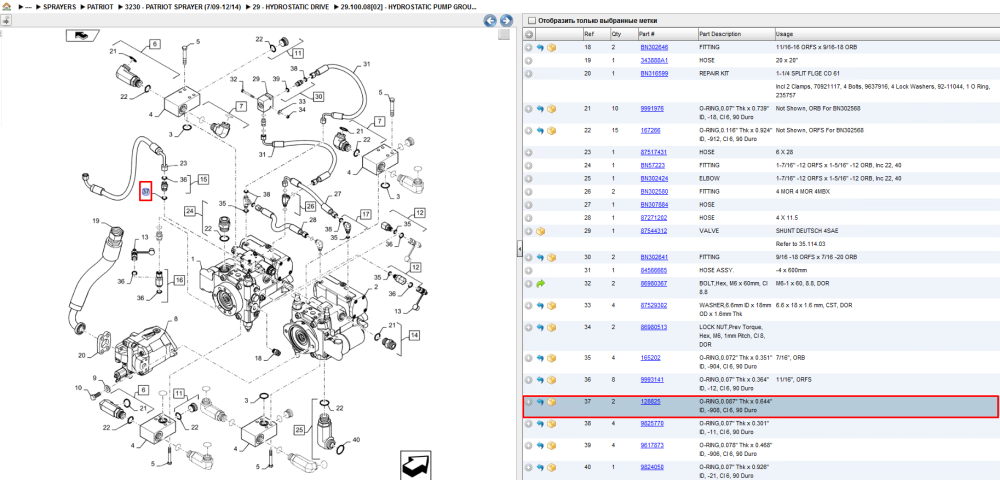Open part number link BN302646
Screen dimensions: 1000x480
click(654, 47)
